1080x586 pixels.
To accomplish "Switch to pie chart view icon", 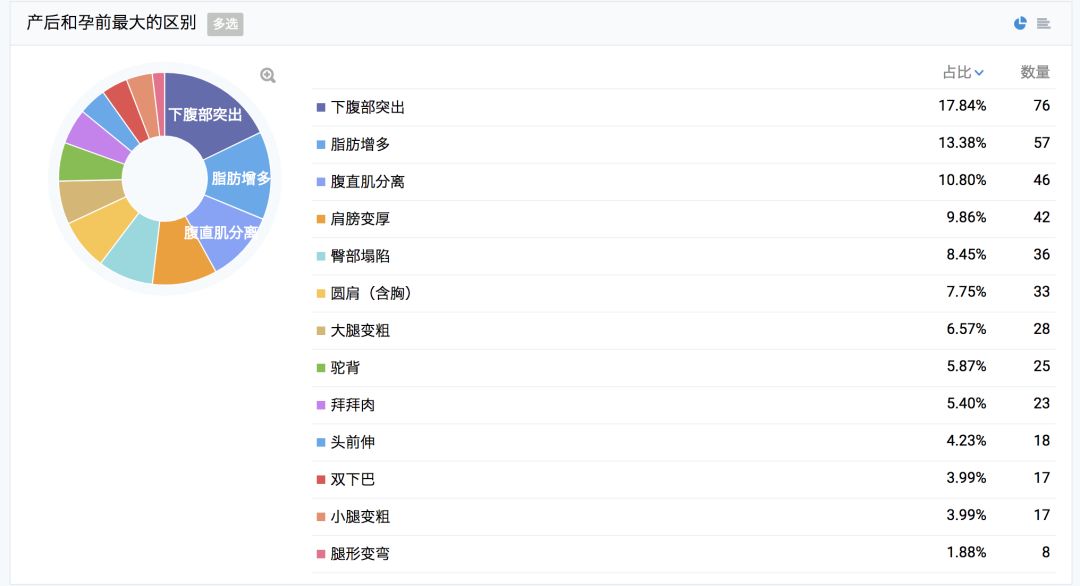I will coord(1020,23).
